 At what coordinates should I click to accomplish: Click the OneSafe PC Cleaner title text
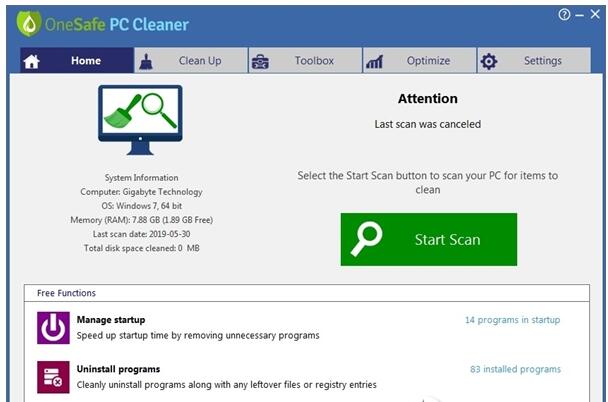click(x=117, y=24)
